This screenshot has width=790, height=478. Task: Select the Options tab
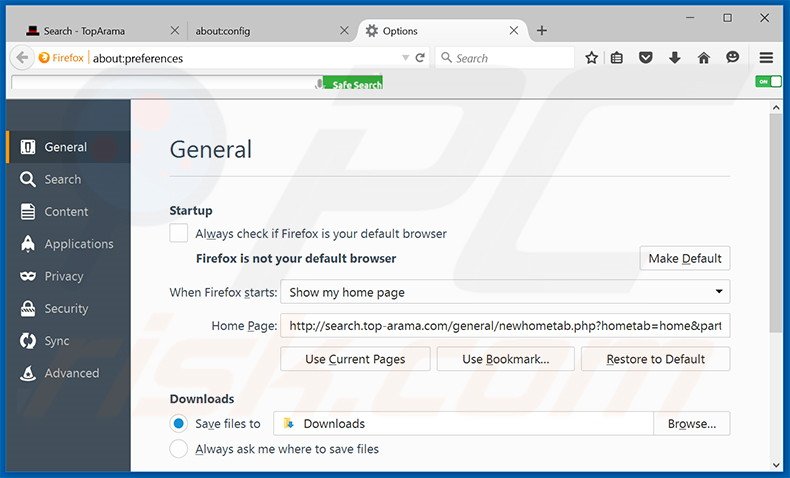pos(442,31)
